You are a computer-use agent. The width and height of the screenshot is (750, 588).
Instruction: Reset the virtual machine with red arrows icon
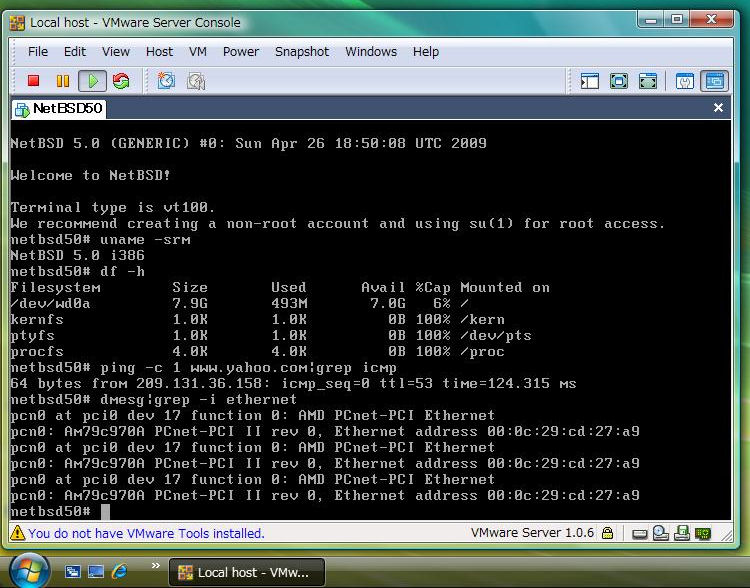121,81
